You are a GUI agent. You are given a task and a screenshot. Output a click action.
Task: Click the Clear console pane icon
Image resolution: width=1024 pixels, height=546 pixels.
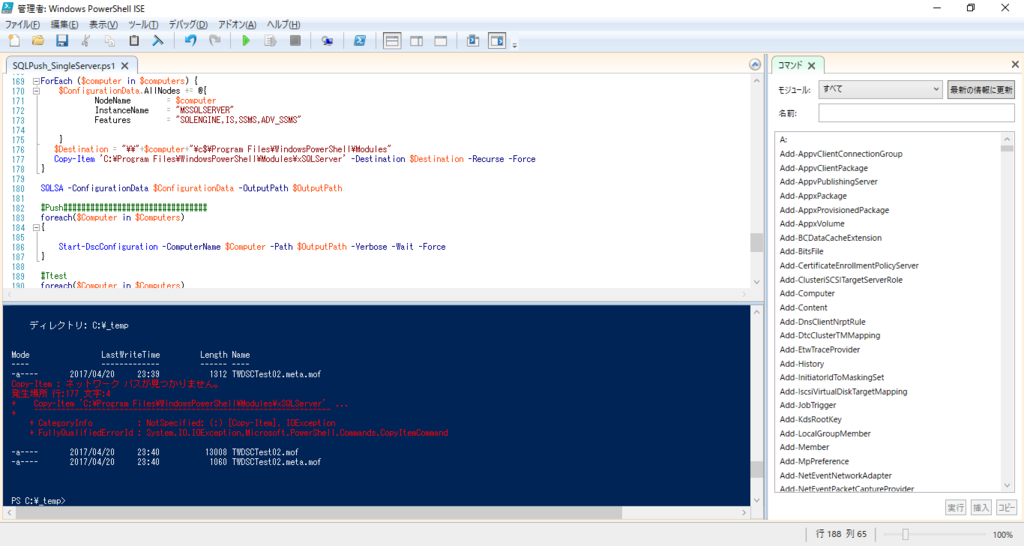[x=158, y=41]
